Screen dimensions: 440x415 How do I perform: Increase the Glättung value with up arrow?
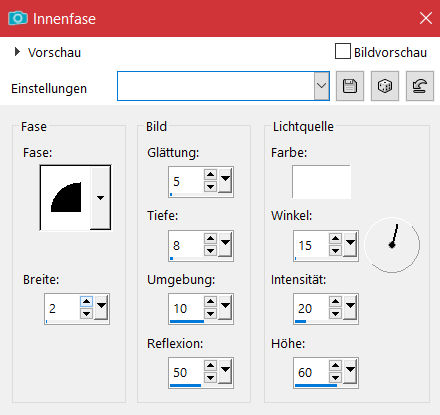[210, 174]
